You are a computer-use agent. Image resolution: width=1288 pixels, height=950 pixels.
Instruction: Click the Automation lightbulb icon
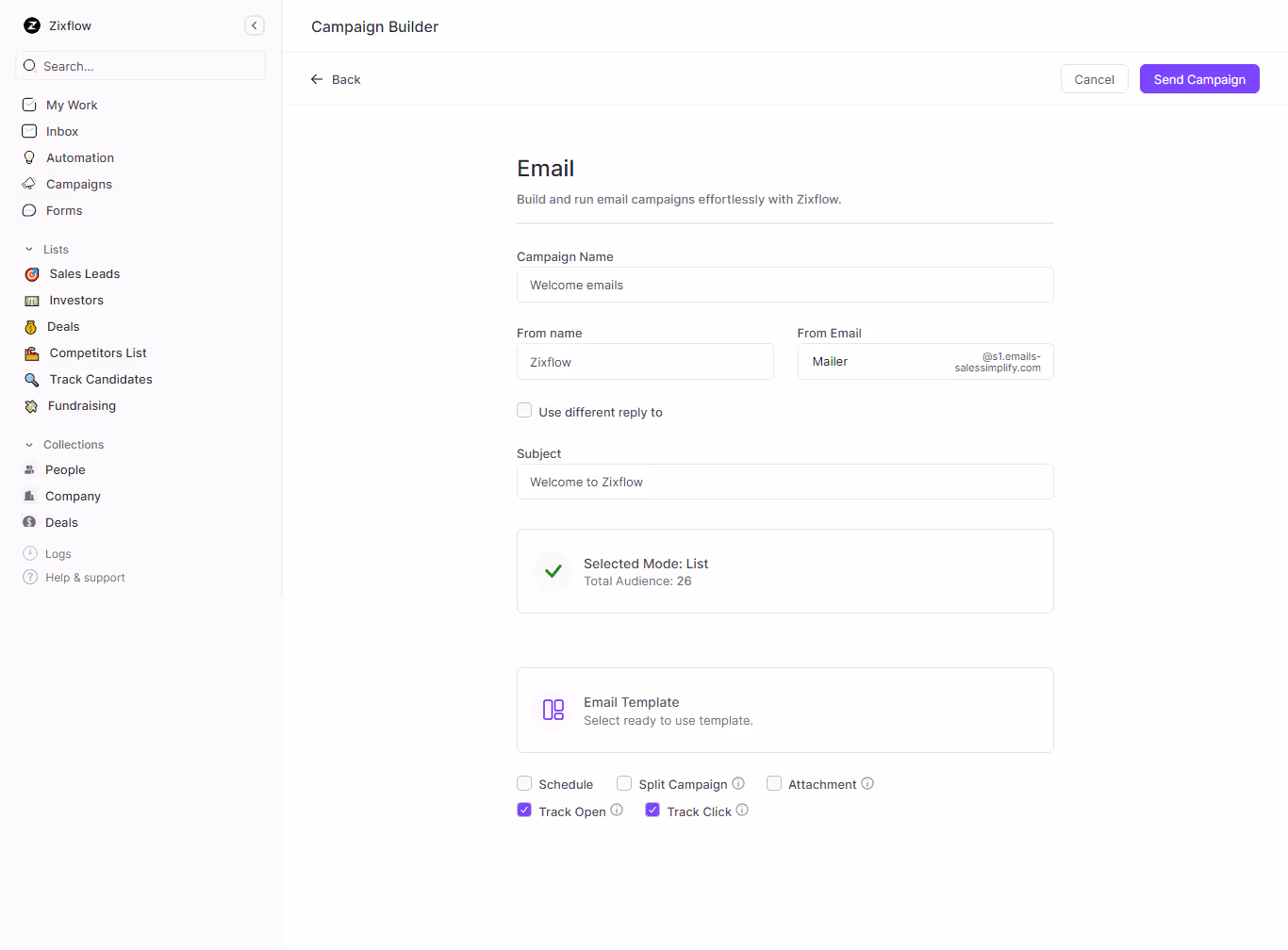29,157
